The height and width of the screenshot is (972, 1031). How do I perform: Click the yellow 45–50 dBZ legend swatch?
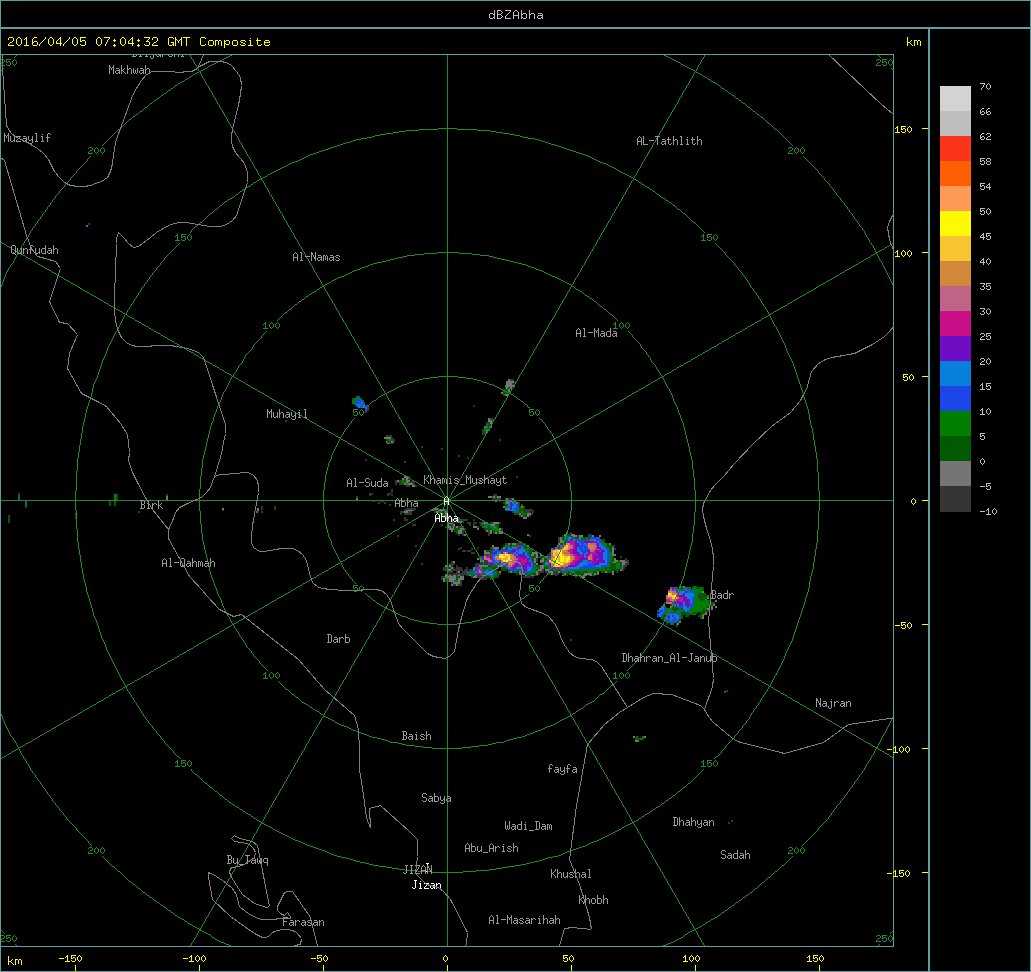coord(955,224)
